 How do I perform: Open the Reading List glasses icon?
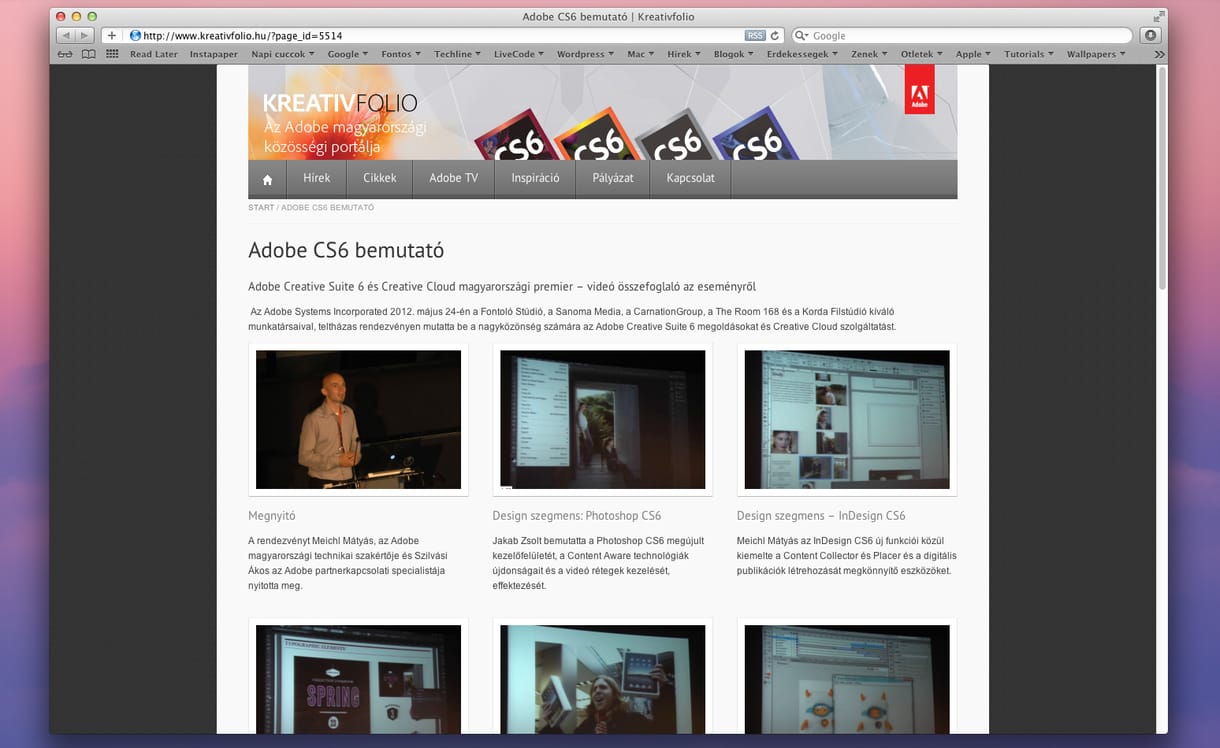pyautogui.click(x=65, y=54)
